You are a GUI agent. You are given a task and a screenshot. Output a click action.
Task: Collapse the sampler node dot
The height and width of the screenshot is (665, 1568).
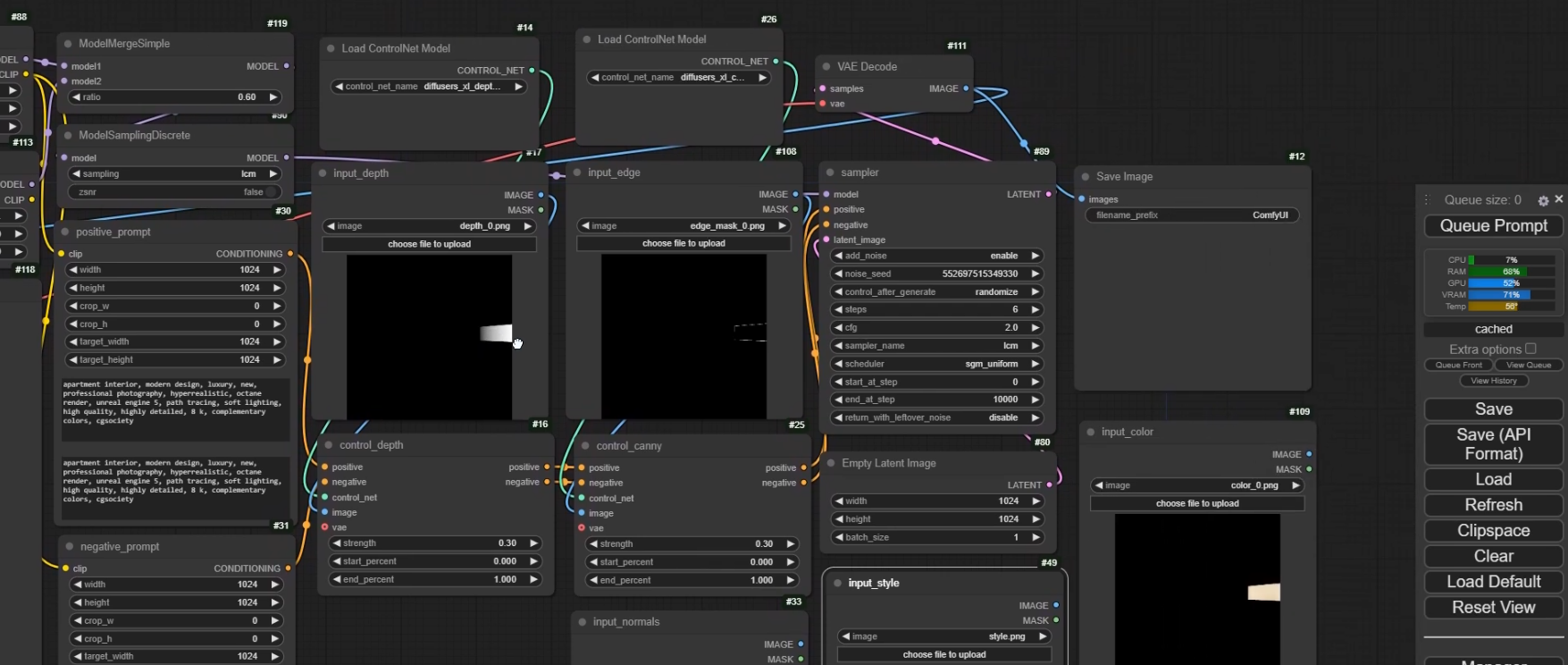(830, 173)
